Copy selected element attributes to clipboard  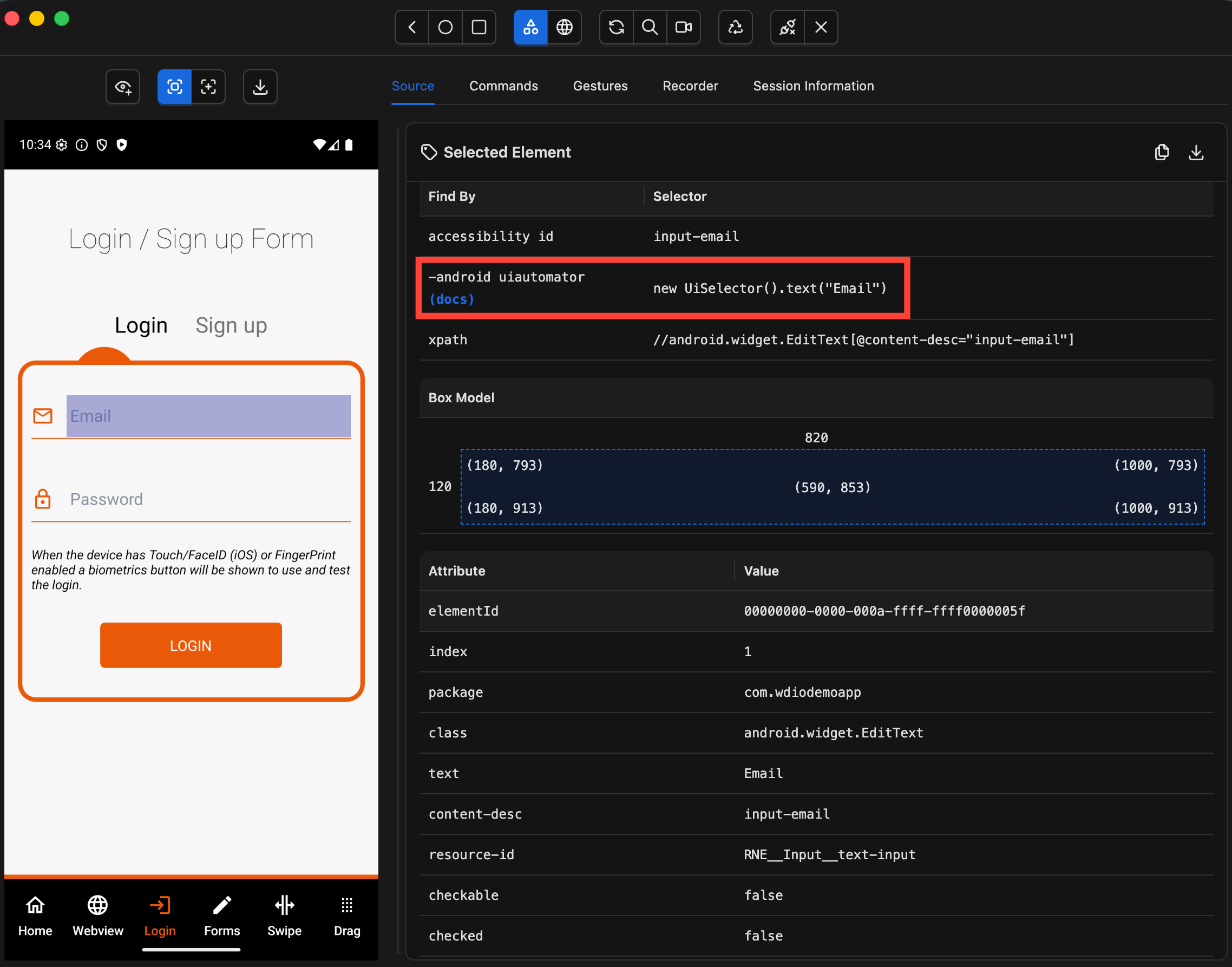point(1161,152)
